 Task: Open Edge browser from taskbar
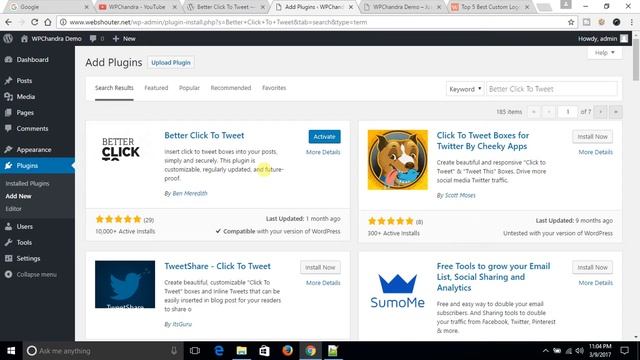[x=219, y=351]
